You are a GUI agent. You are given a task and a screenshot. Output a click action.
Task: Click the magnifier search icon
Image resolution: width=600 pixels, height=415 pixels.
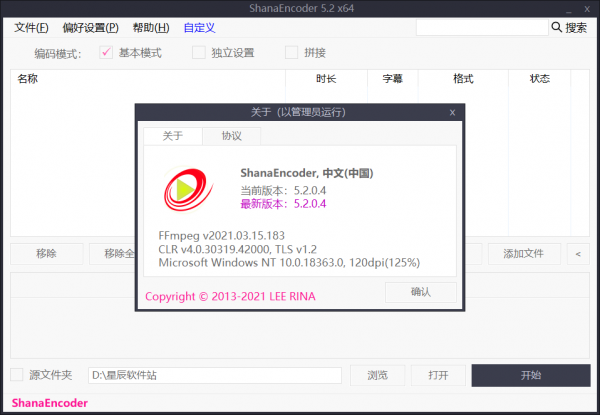[x=555, y=28]
